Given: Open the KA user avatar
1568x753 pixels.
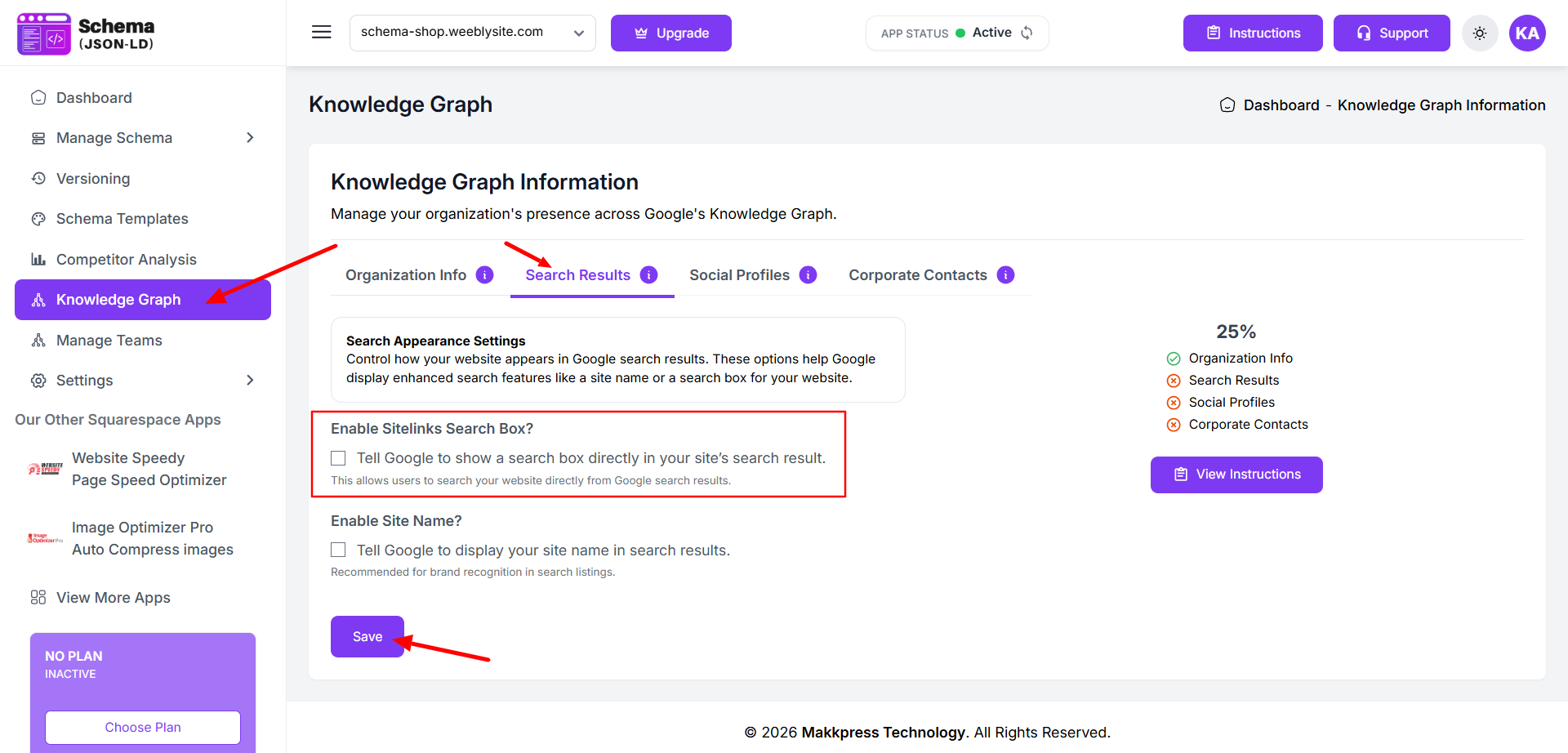Looking at the screenshot, I should pos(1526,33).
